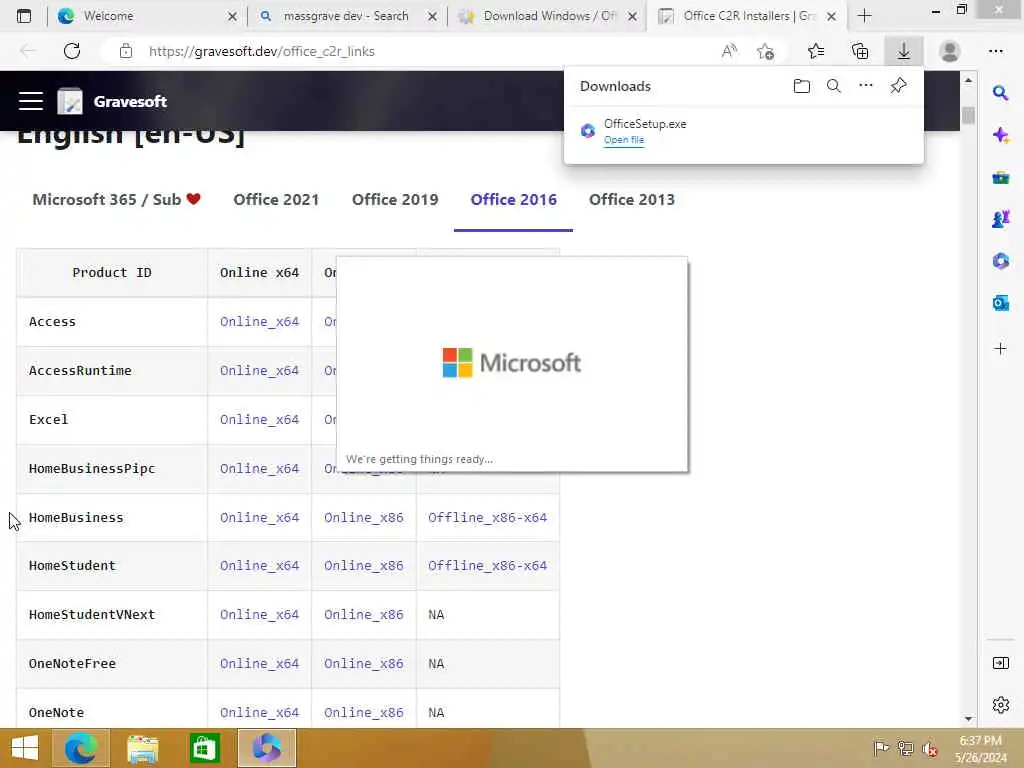Image resolution: width=1024 pixels, height=768 pixels.
Task: Click Online_x64 link for Excel
Action: [259, 419]
